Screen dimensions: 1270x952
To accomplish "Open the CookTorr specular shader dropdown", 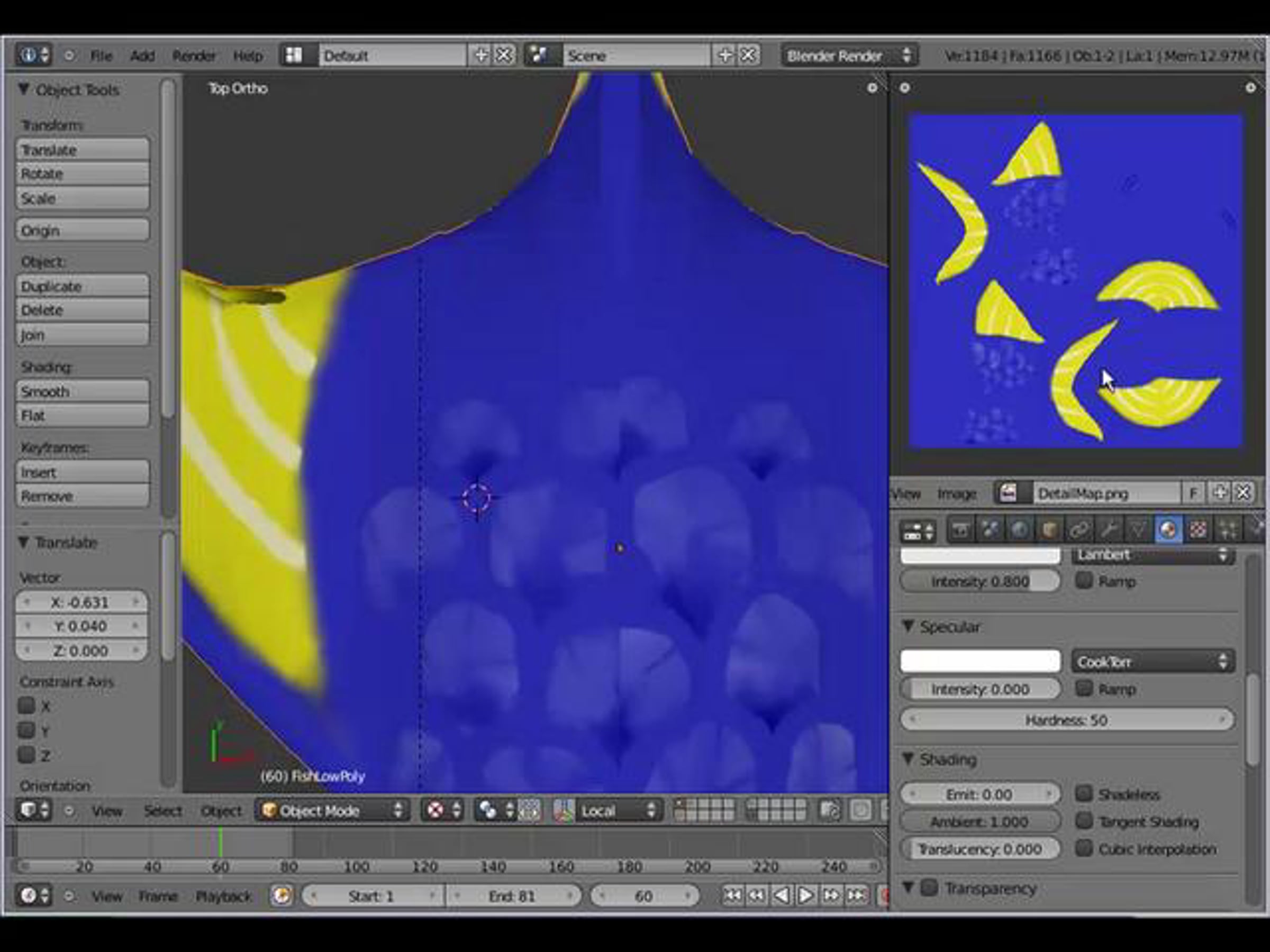I will (1153, 662).
